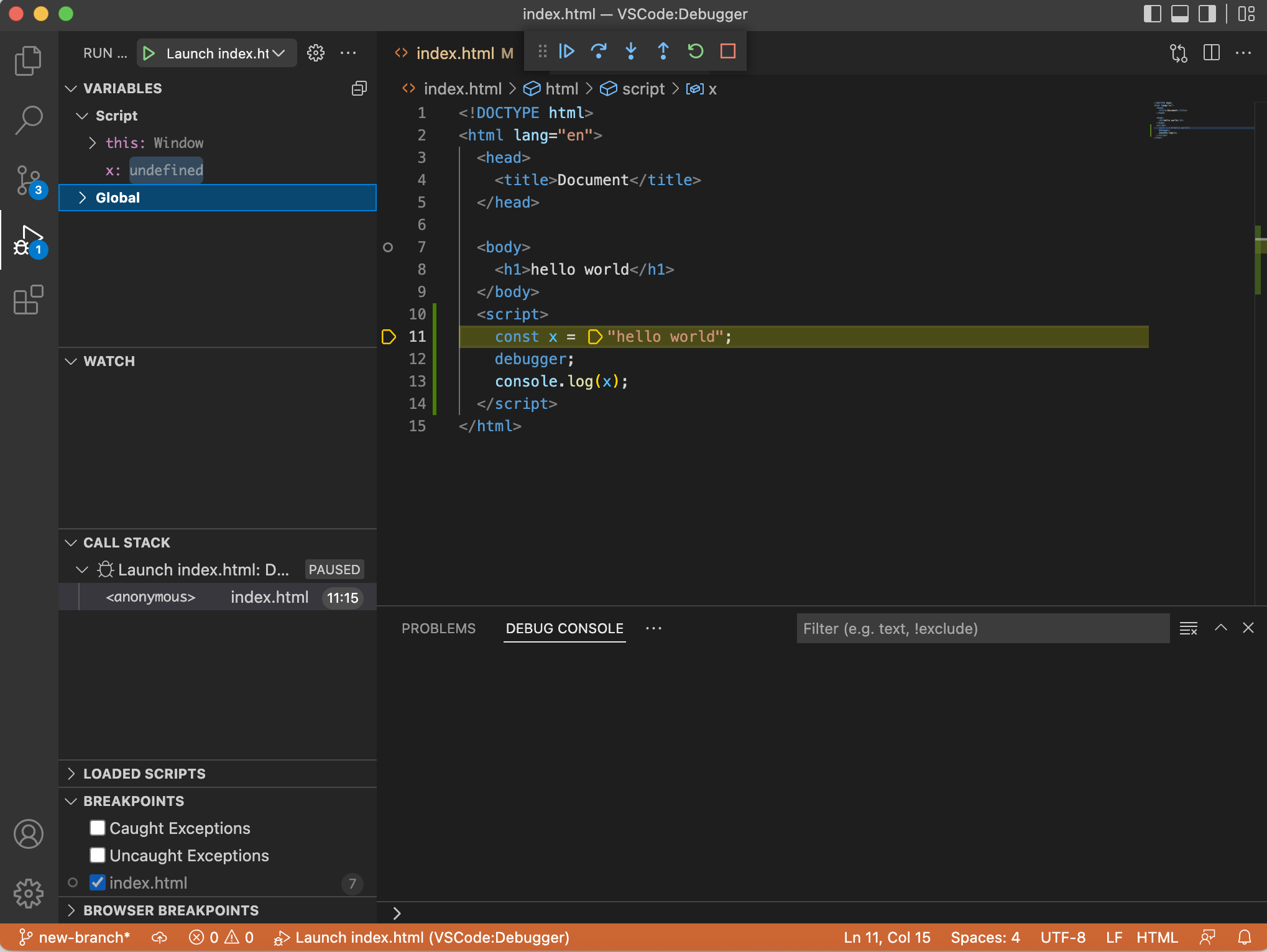Click the green Start Debugging play icon

point(149,53)
